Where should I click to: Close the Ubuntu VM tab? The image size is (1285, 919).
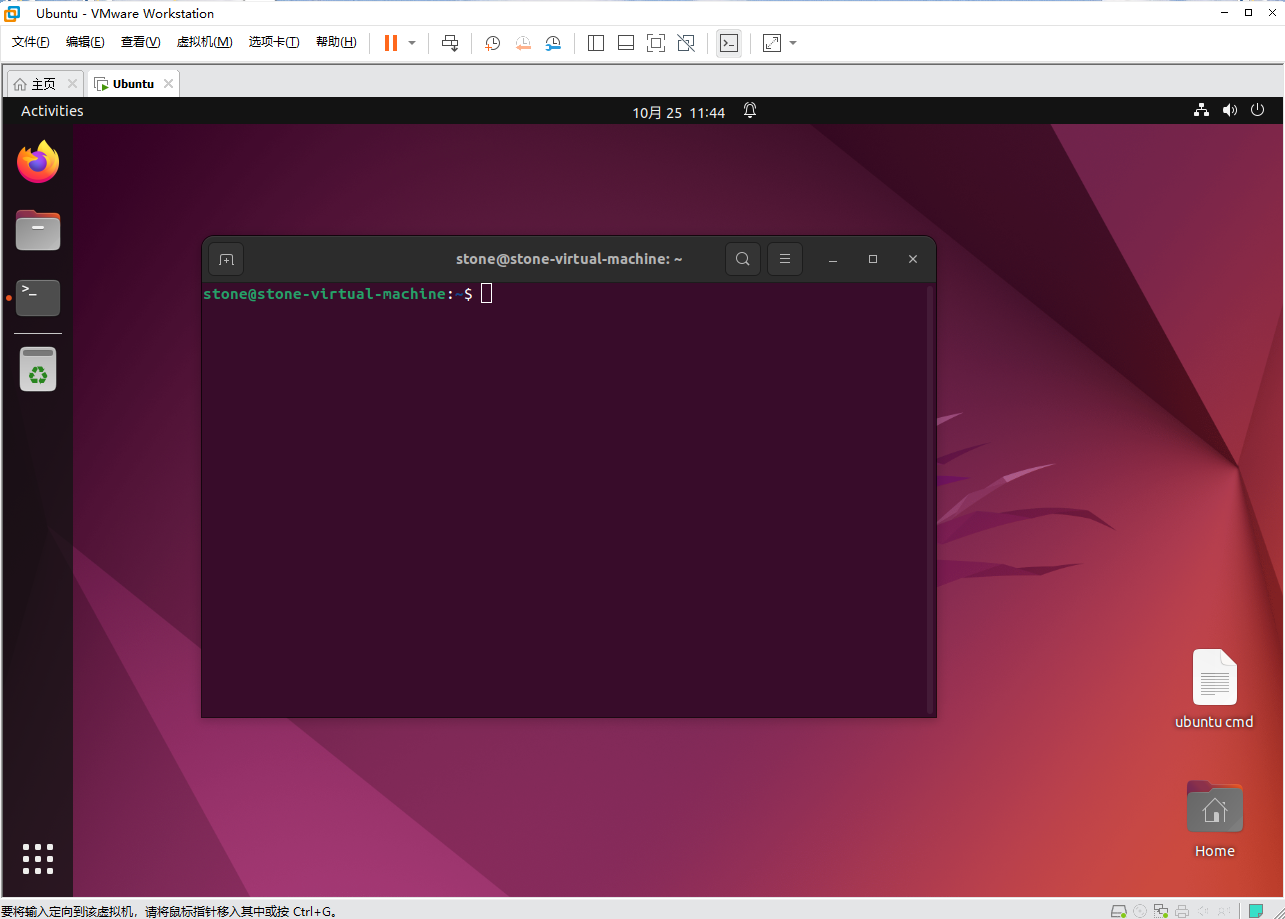coord(168,84)
